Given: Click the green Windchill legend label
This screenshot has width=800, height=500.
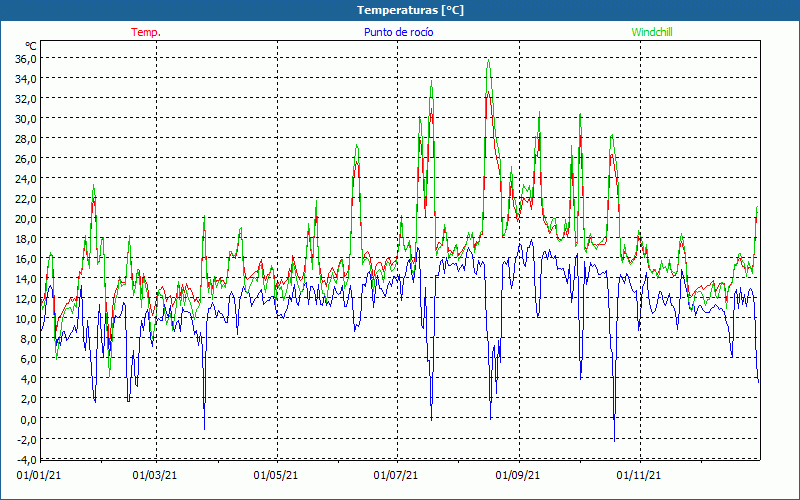Looking at the screenshot, I should point(652,32).
